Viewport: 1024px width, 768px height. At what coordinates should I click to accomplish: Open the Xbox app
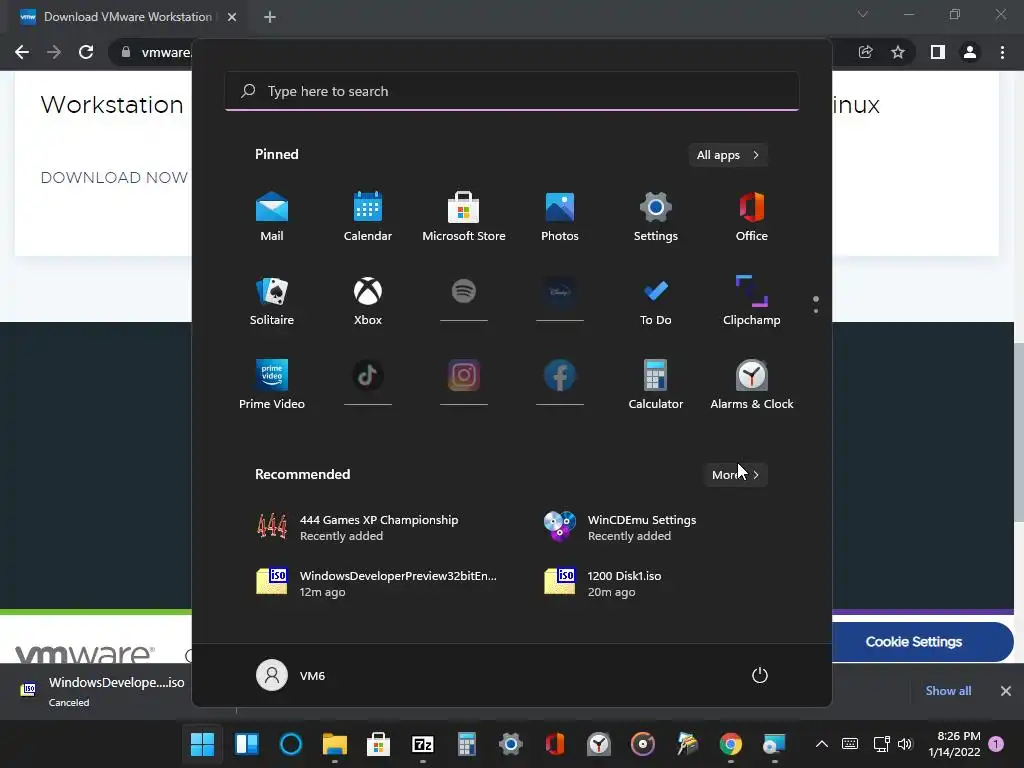368,300
